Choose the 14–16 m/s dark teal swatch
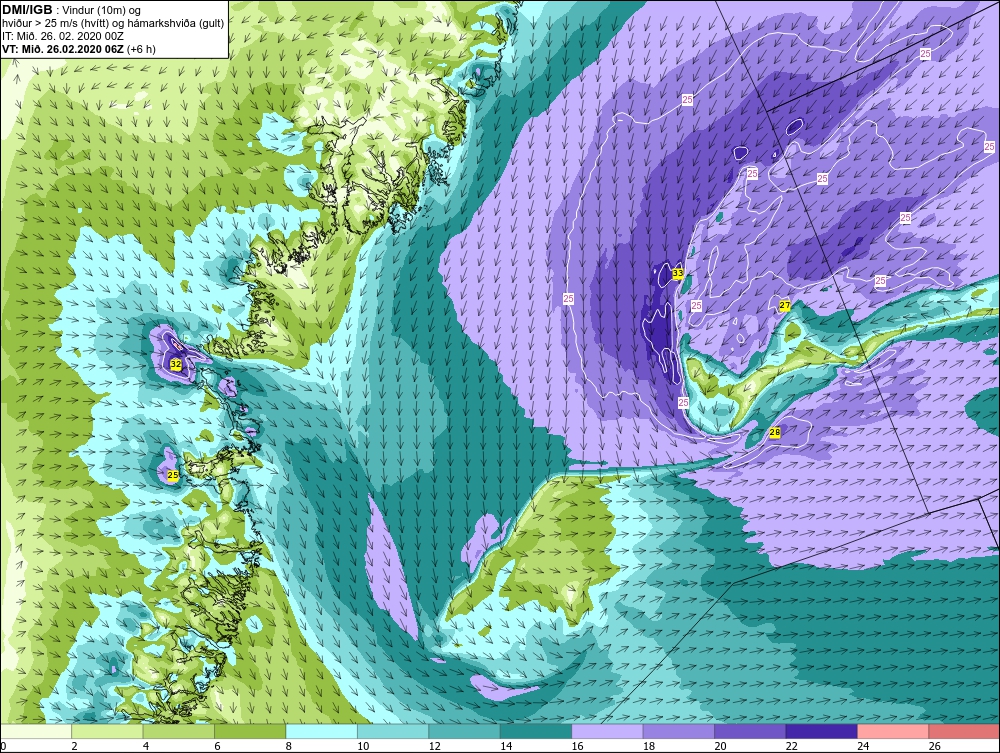1000x753 pixels. (x=536, y=731)
